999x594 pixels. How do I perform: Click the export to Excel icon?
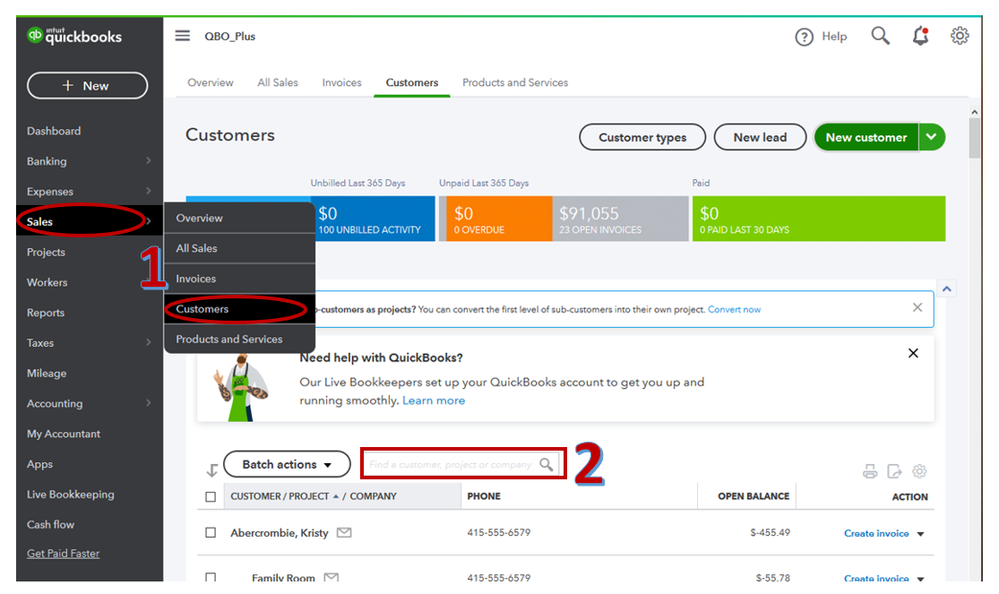point(895,471)
